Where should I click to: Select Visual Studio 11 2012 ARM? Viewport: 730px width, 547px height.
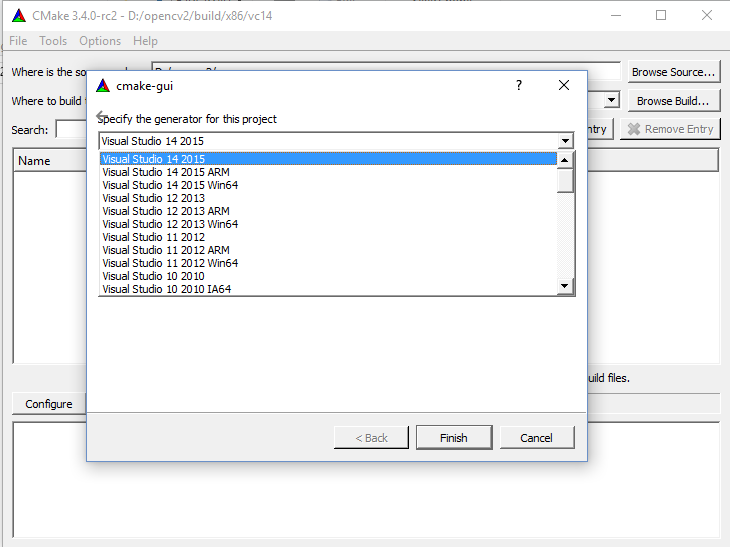click(x=328, y=250)
